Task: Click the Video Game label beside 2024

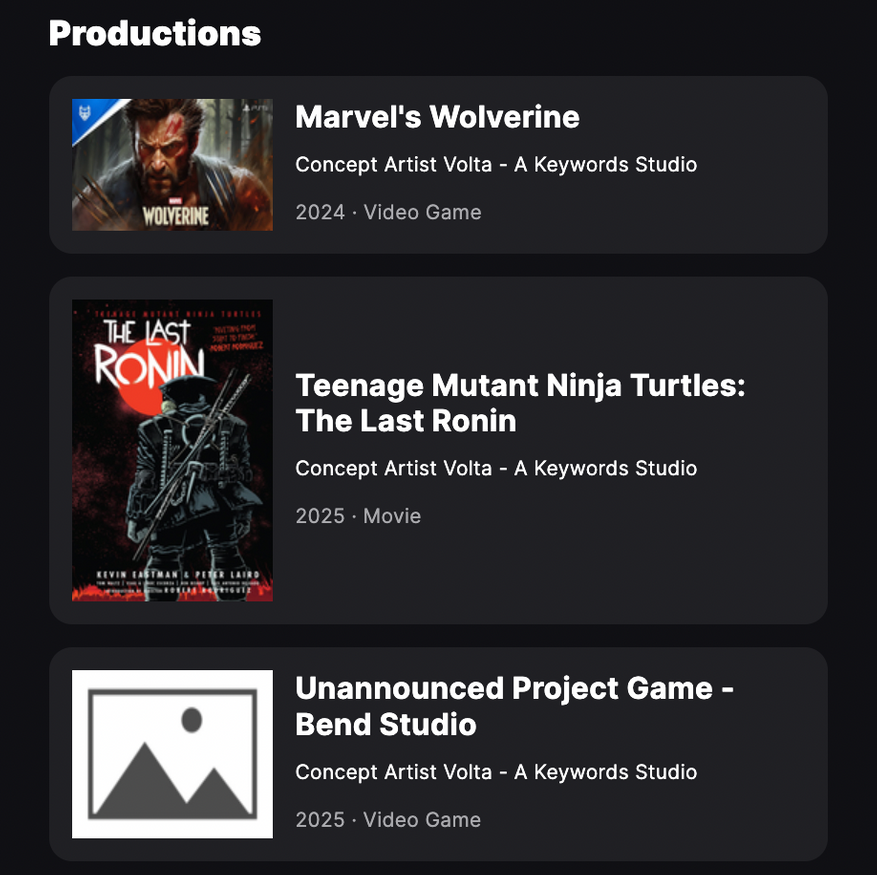Action: [x=422, y=212]
